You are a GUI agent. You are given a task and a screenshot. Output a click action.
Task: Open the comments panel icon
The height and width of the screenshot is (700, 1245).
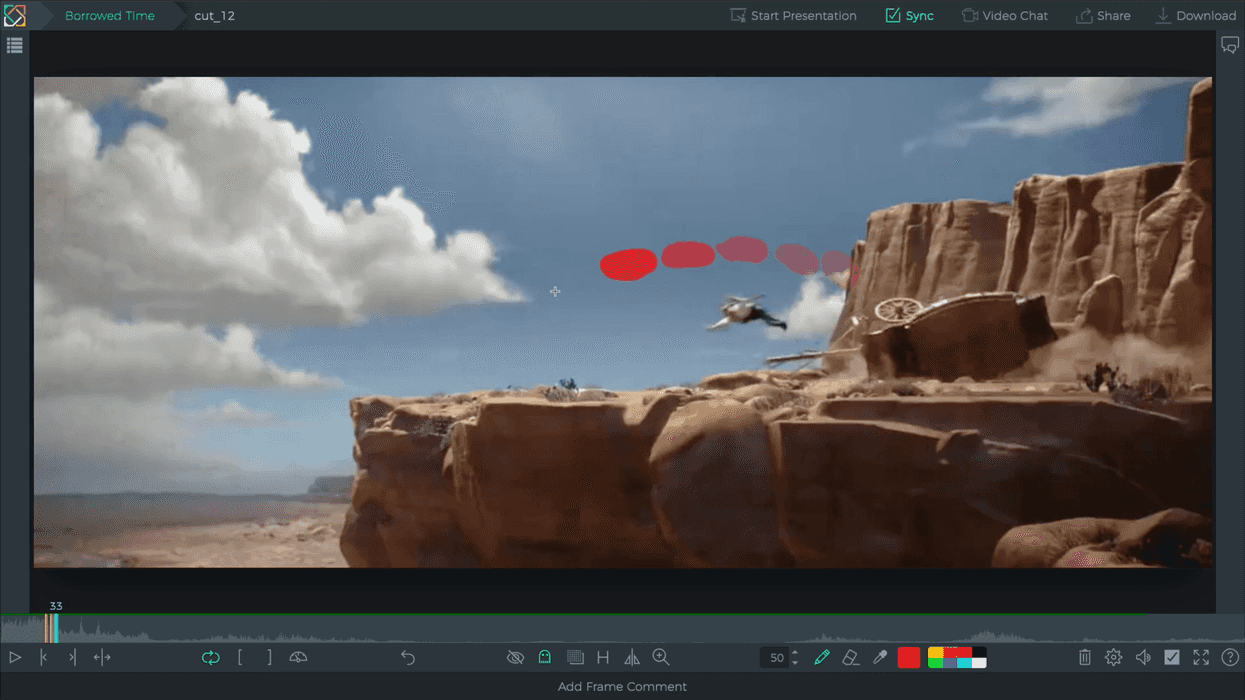[1230, 45]
